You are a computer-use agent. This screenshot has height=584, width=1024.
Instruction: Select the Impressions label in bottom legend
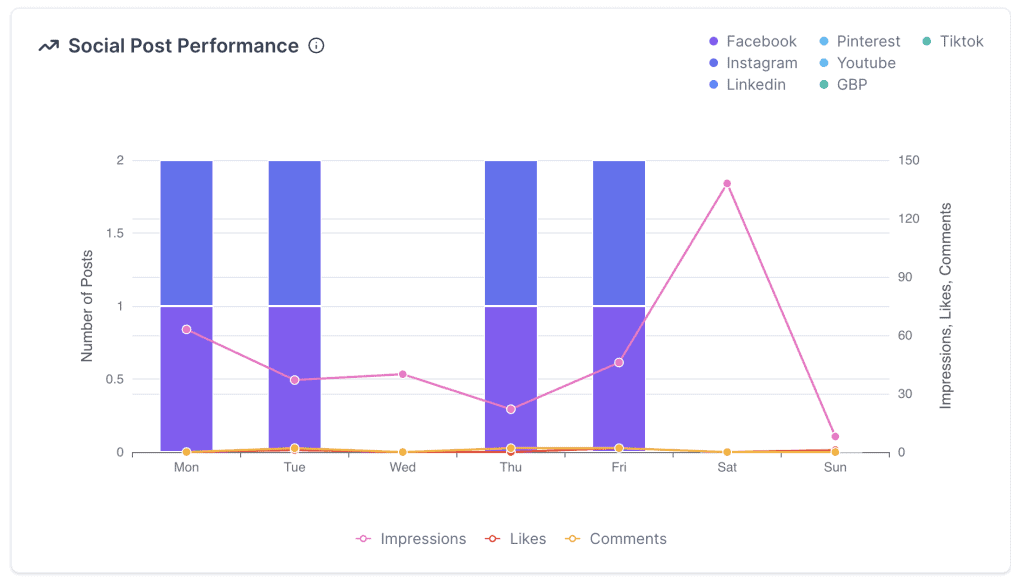[422, 539]
